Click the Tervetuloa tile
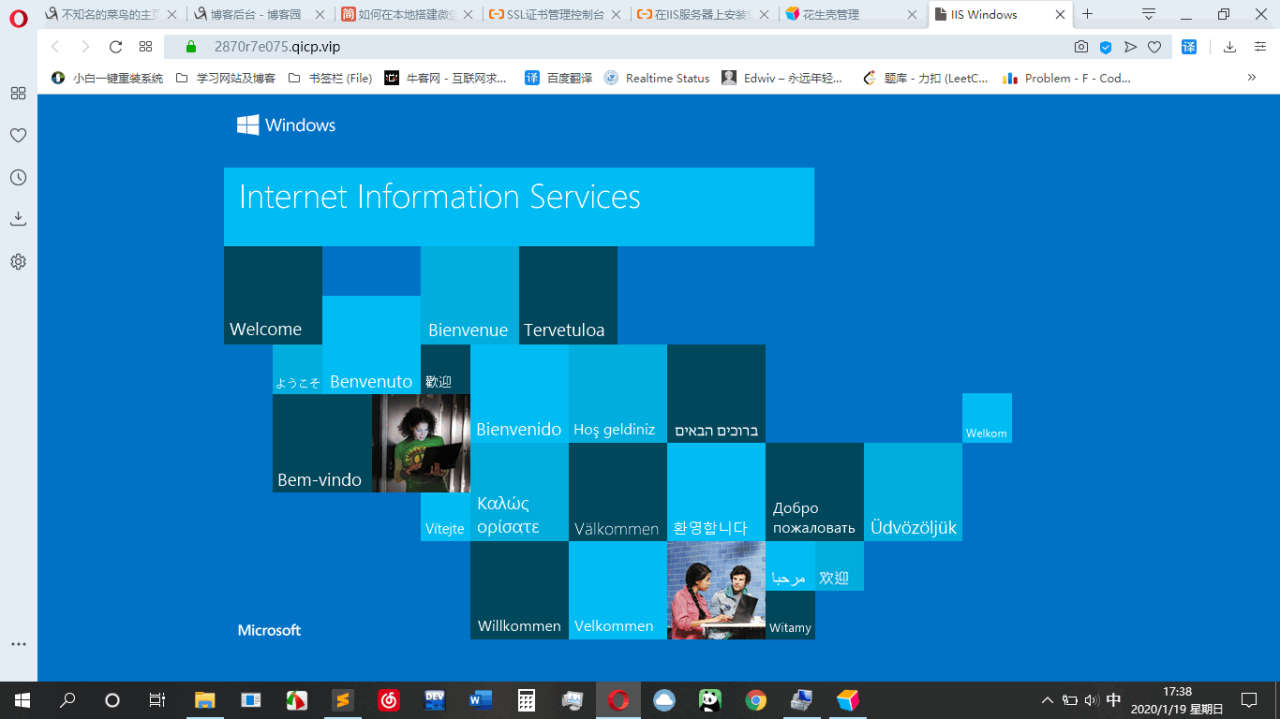1280x719 pixels. pos(568,295)
